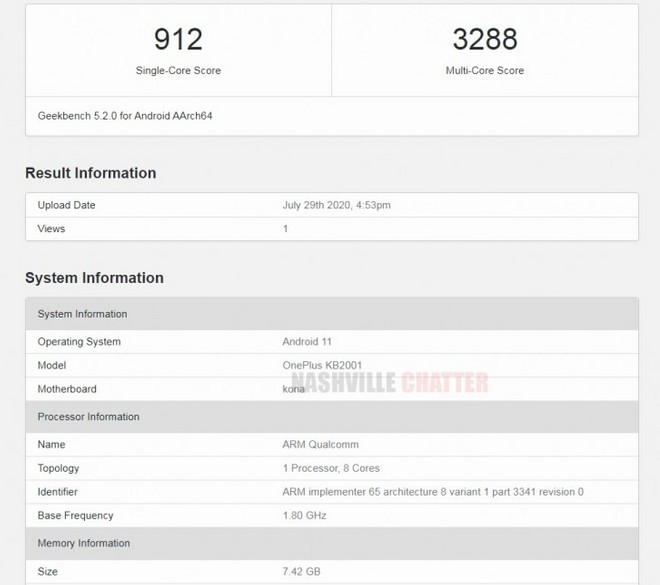Click the 1 Processor, 8 Cores topology value
The height and width of the screenshot is (585, 660).
(x=331, y=468)
